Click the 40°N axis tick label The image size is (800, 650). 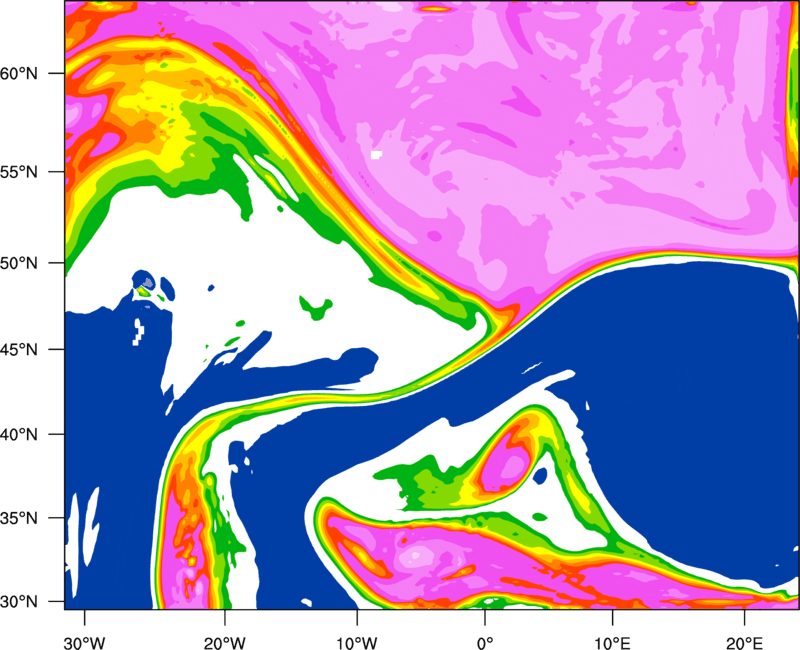[x=19, y=435]
